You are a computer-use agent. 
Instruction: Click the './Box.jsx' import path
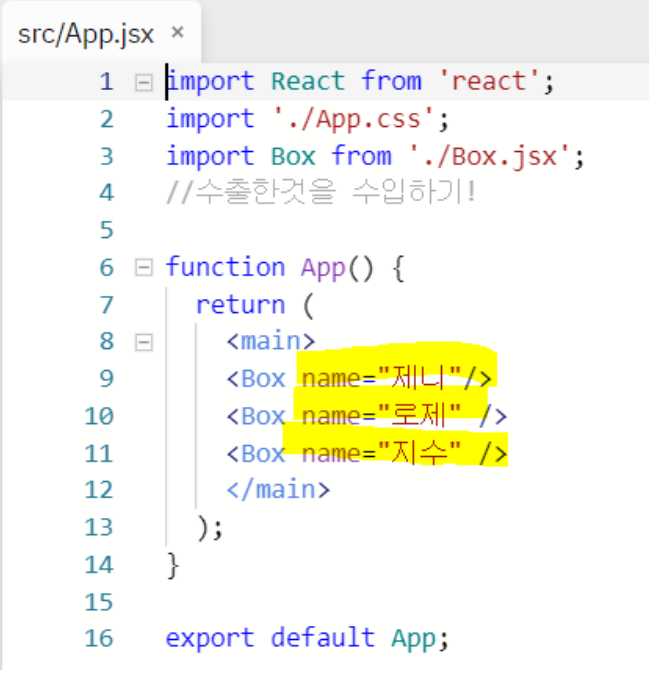tap(490, 156)
